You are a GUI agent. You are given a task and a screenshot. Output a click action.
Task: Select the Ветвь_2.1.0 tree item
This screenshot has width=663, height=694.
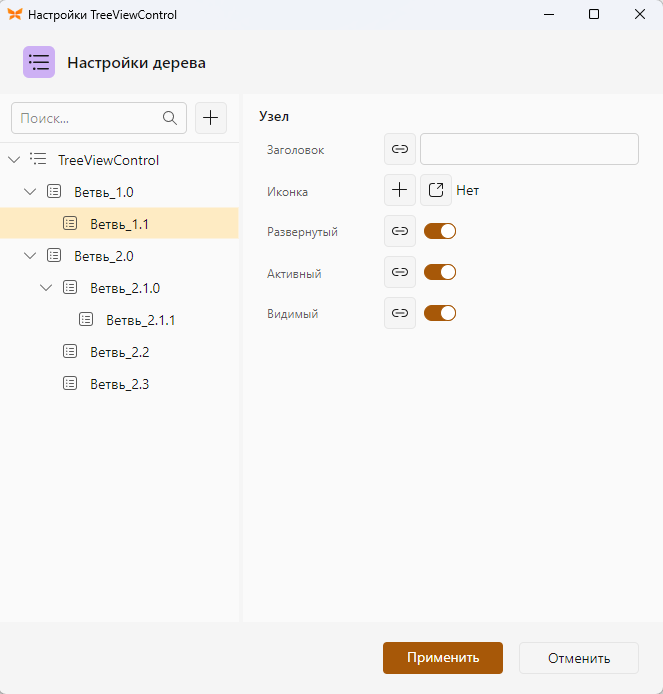119,288
